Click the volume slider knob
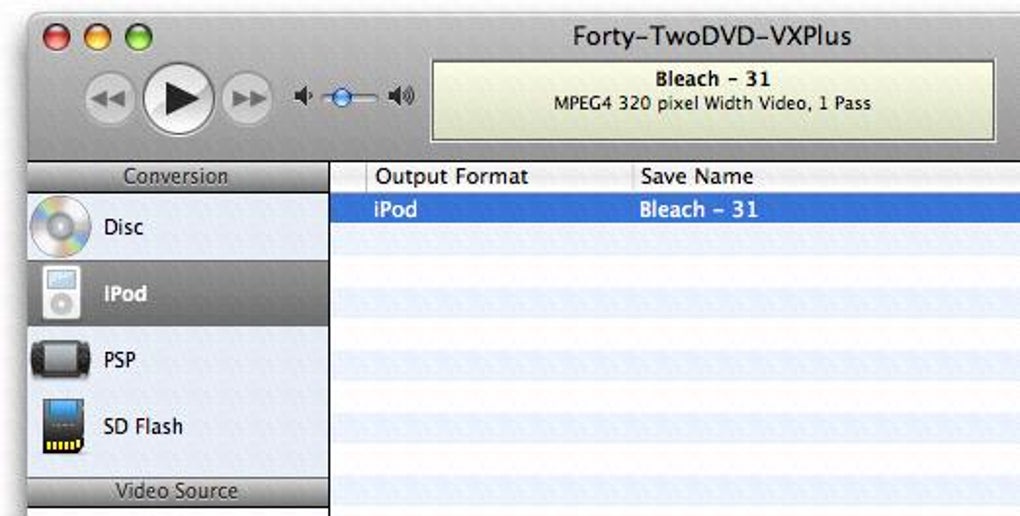This screenshot has width=1020, height=516. 342,97
